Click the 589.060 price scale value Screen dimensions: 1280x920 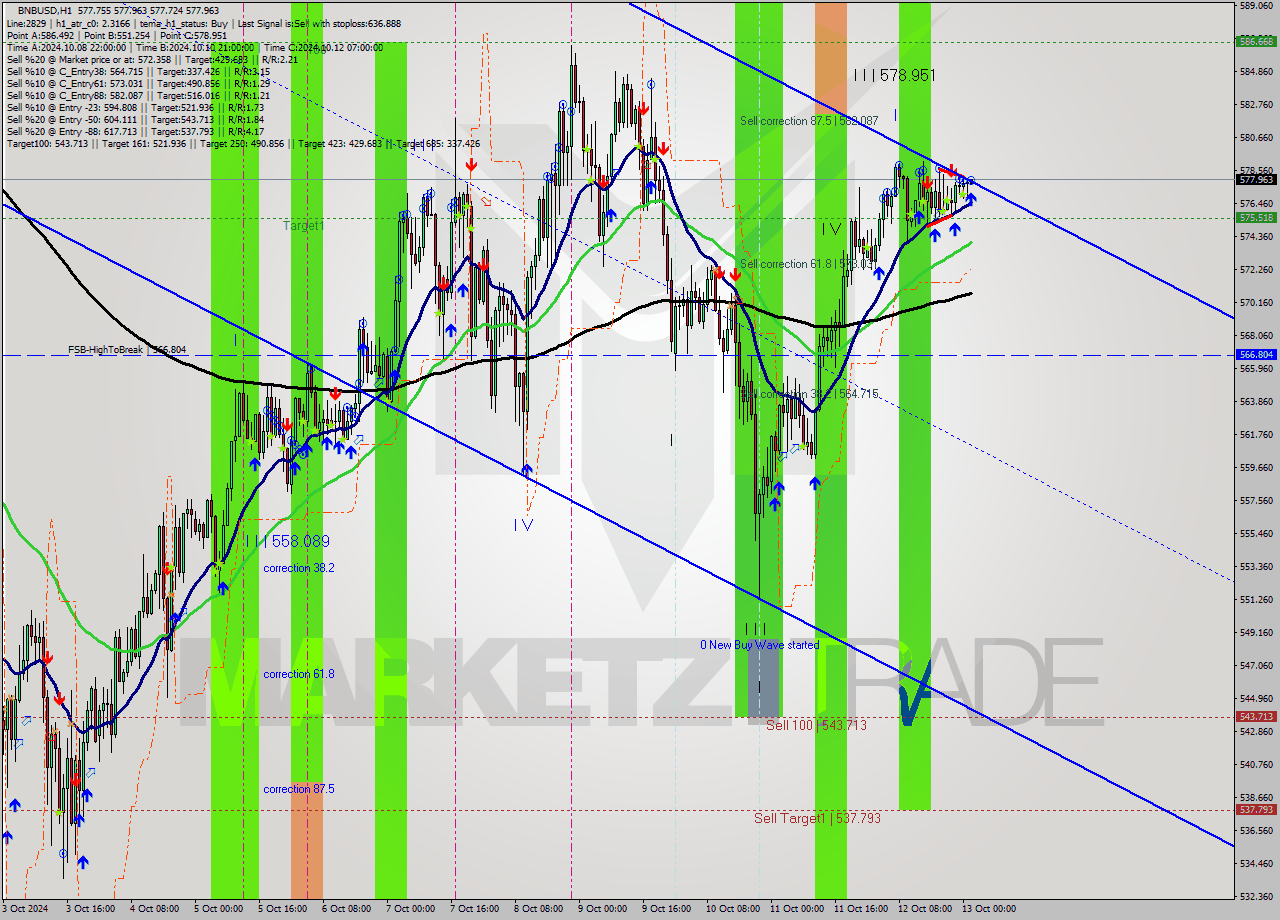(1256, 6)
